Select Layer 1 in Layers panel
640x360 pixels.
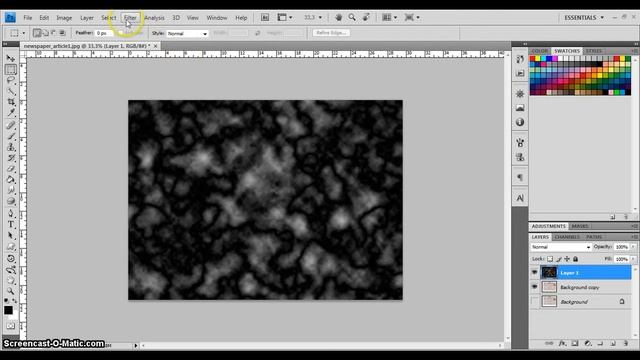pyautogui.click(x=586, y=272)
